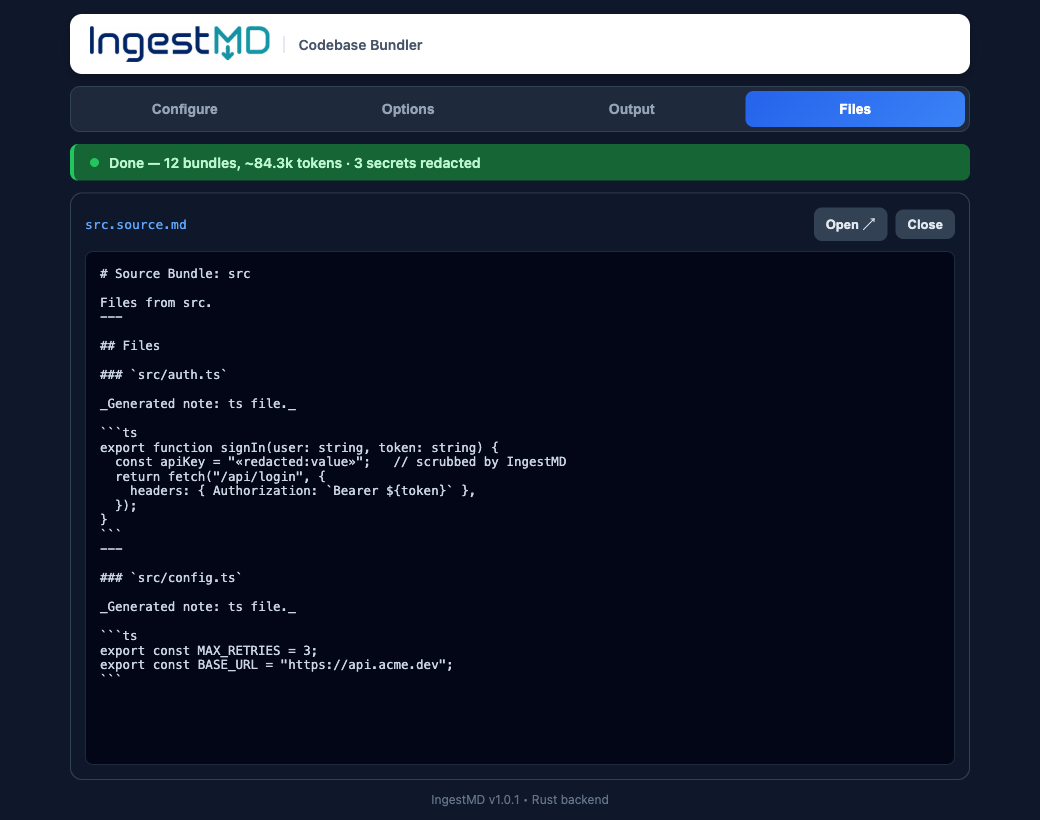This screenshot has height=820, width=1040.
Task: Click the IngestMD logo
Action: pos(179,43)
